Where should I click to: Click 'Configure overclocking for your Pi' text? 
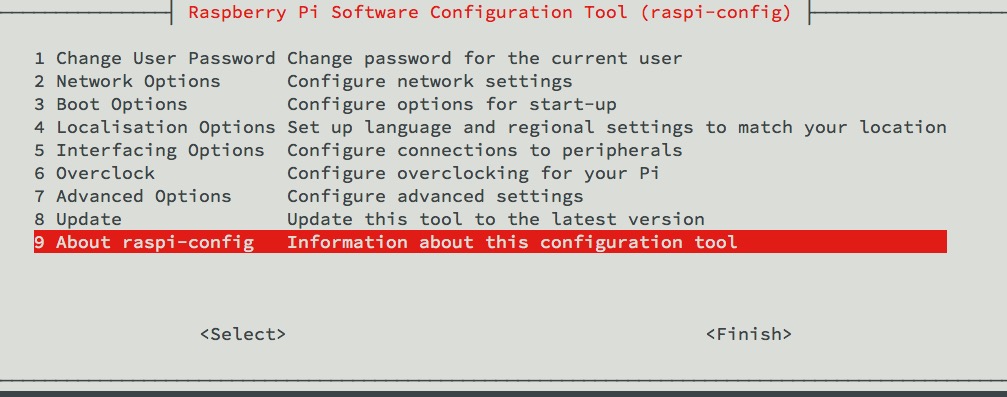click(473, 173)
